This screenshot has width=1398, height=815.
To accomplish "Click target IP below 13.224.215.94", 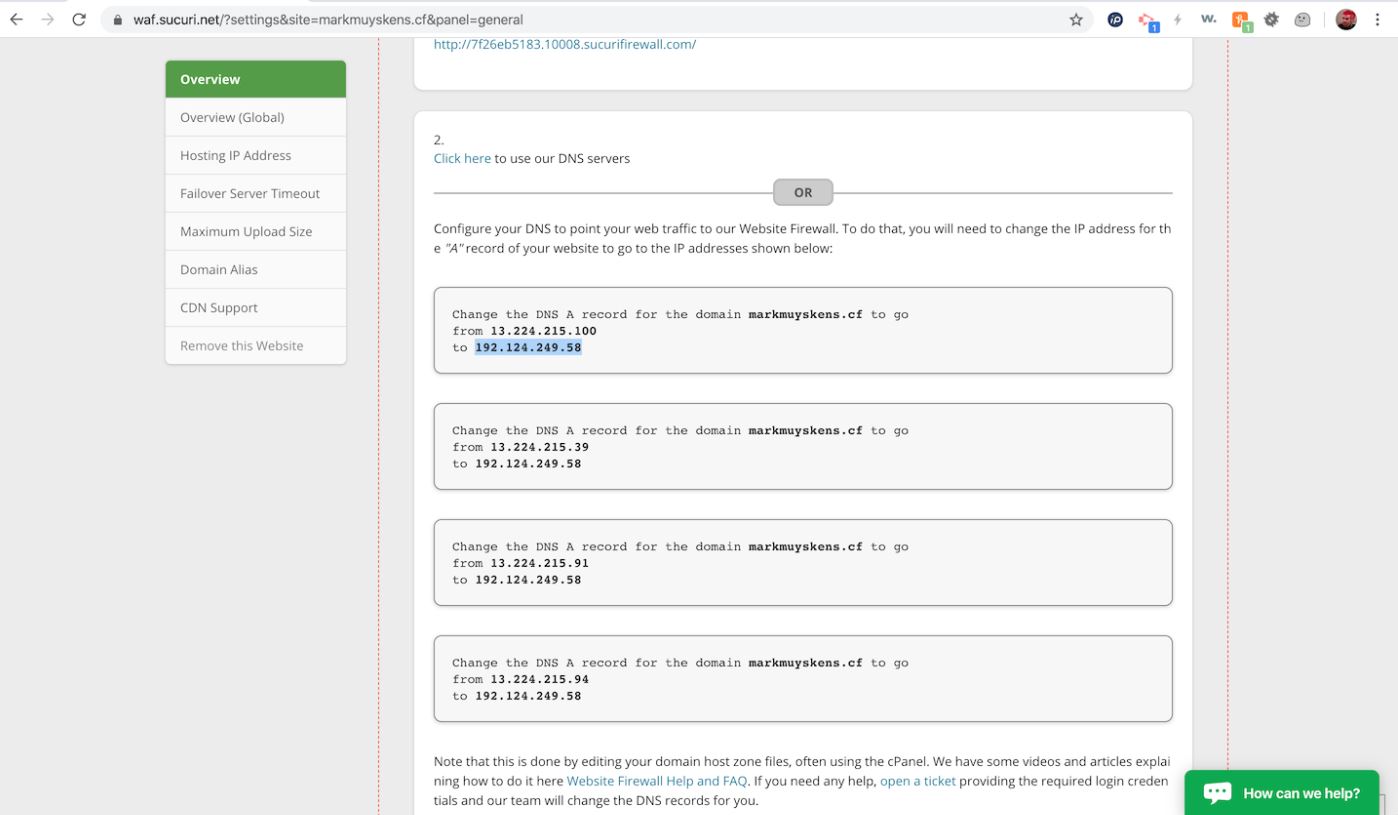I will 528,695.
